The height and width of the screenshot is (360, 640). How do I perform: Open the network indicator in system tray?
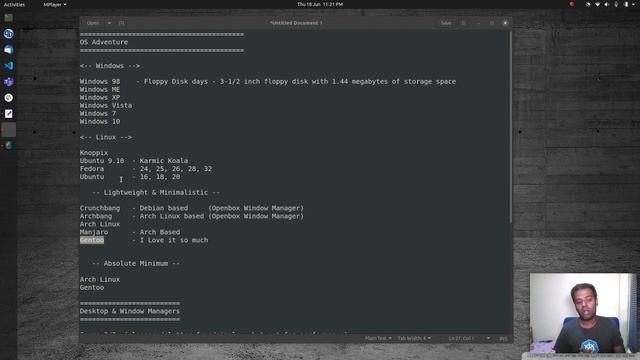[598, 4]
